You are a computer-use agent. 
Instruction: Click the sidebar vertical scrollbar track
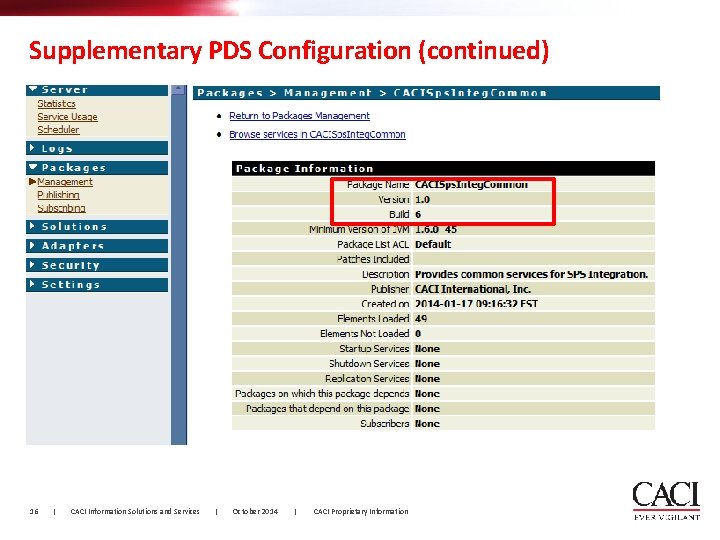pos(179,270)
